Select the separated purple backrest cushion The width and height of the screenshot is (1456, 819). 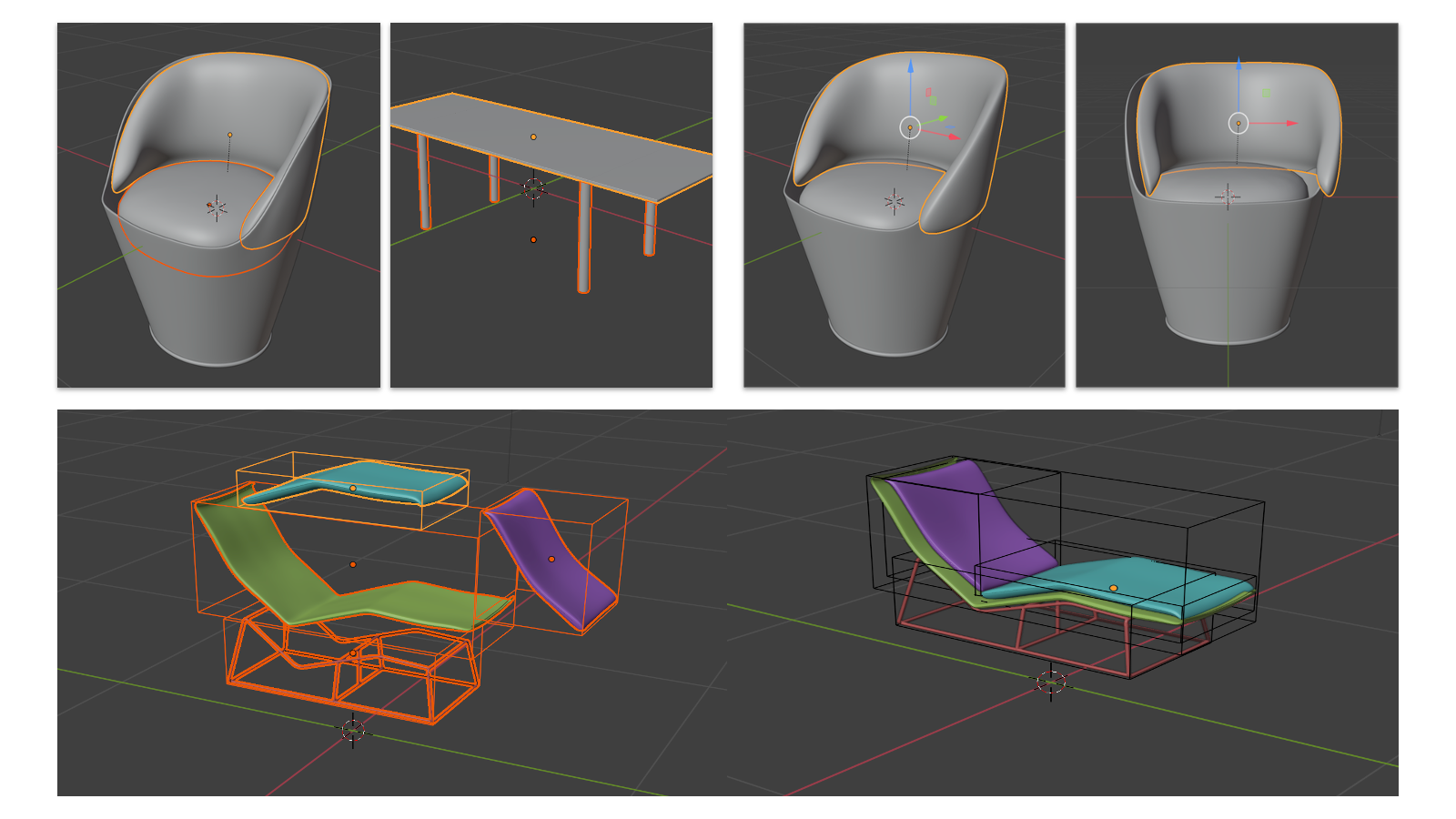click(551, 559)
